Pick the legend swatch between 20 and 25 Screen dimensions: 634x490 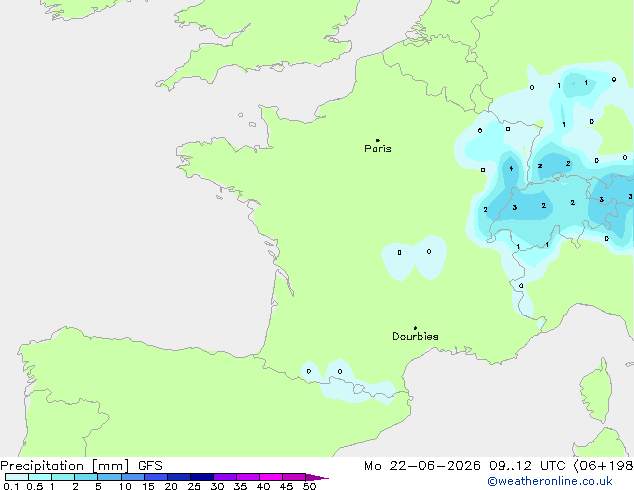[179, 477]
